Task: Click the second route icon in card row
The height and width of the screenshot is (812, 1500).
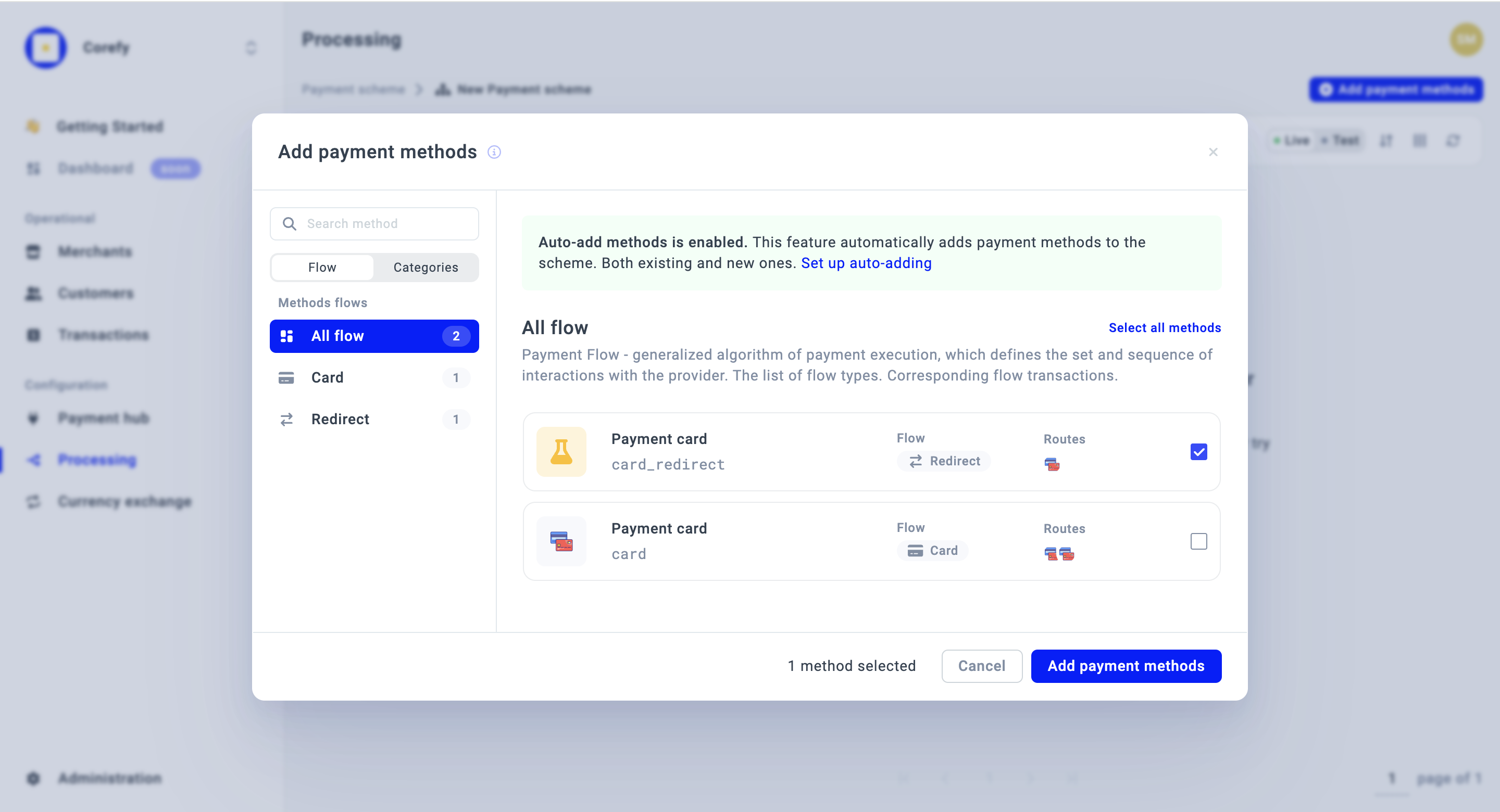Action: 1067,554
